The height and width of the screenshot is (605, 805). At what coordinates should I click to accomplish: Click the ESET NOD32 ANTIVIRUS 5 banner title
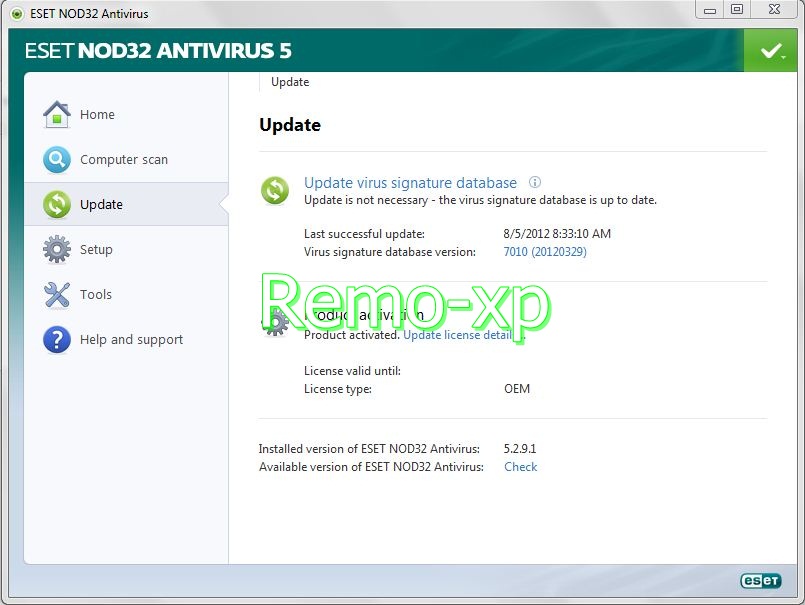tap(158, 50)
